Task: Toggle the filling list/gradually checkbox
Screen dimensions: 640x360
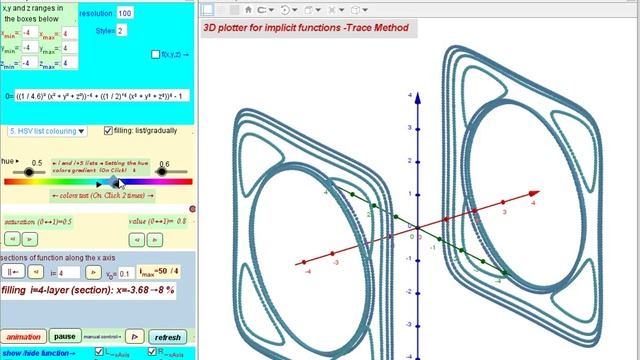Action: [x=108, y=131]
